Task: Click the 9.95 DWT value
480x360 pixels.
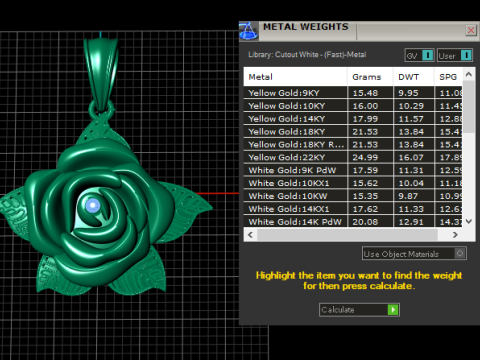Action: (408, 93)
